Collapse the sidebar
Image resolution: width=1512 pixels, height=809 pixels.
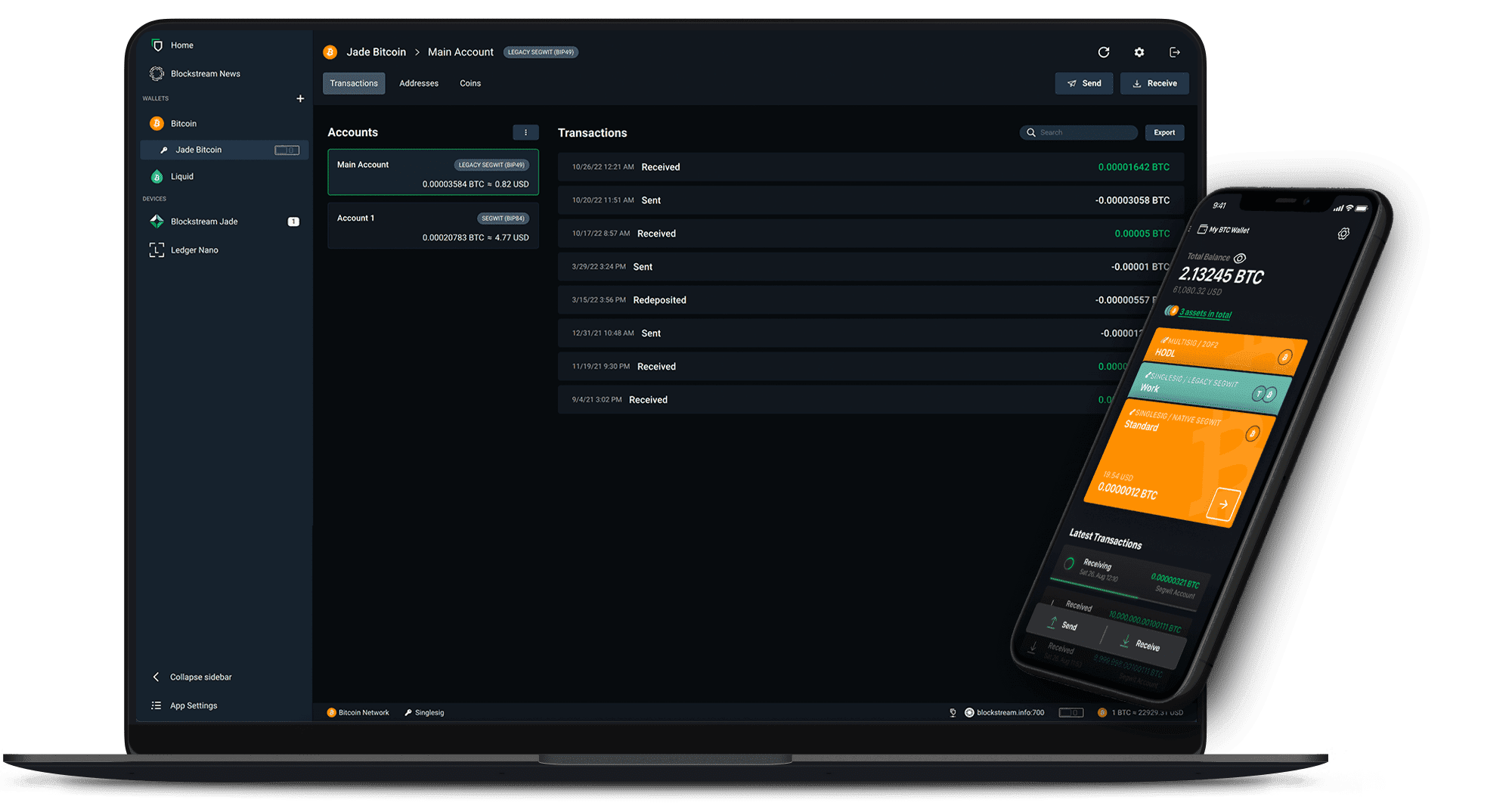[192, 677]
